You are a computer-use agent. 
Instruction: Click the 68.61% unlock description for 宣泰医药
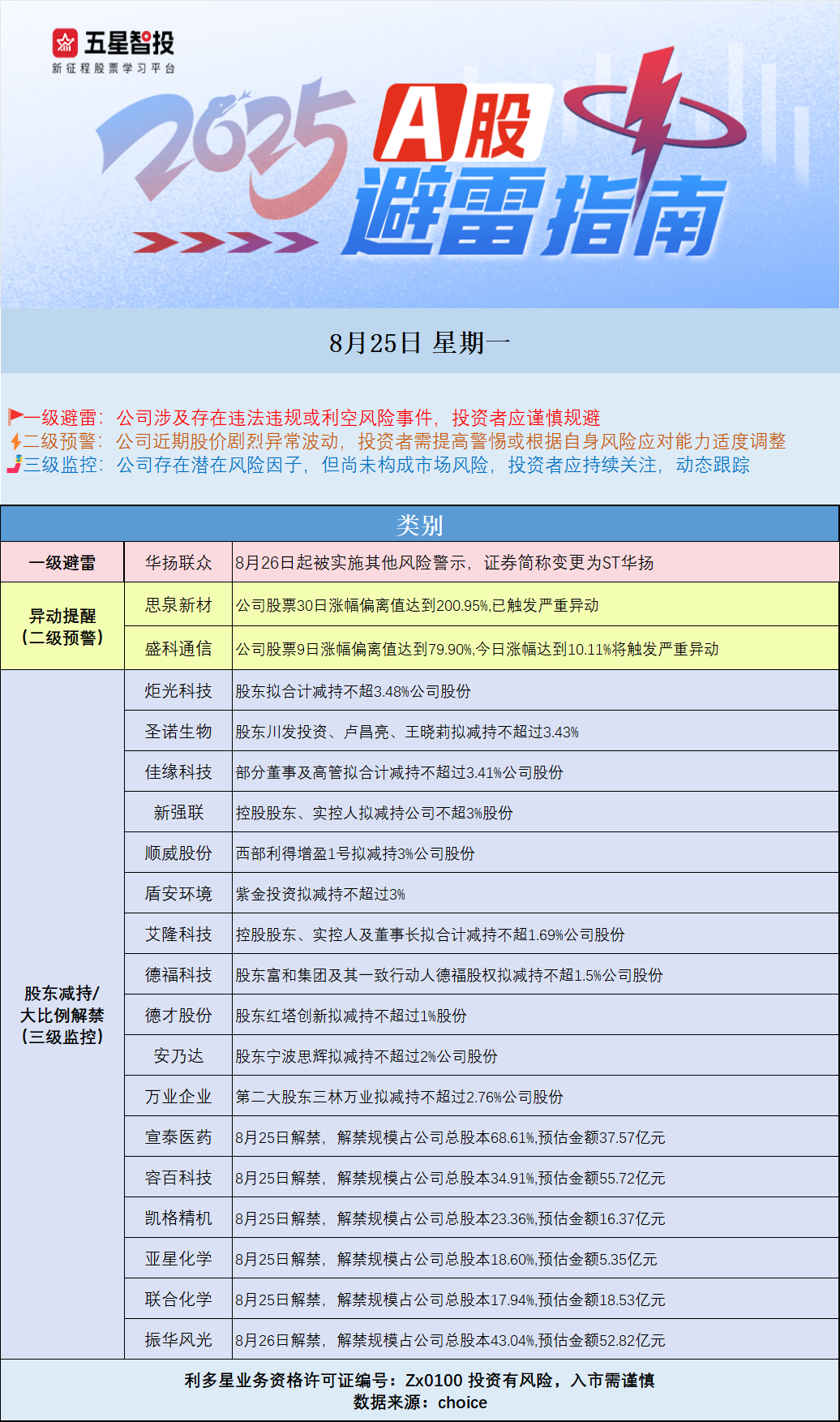click(x=450, y=1138)
